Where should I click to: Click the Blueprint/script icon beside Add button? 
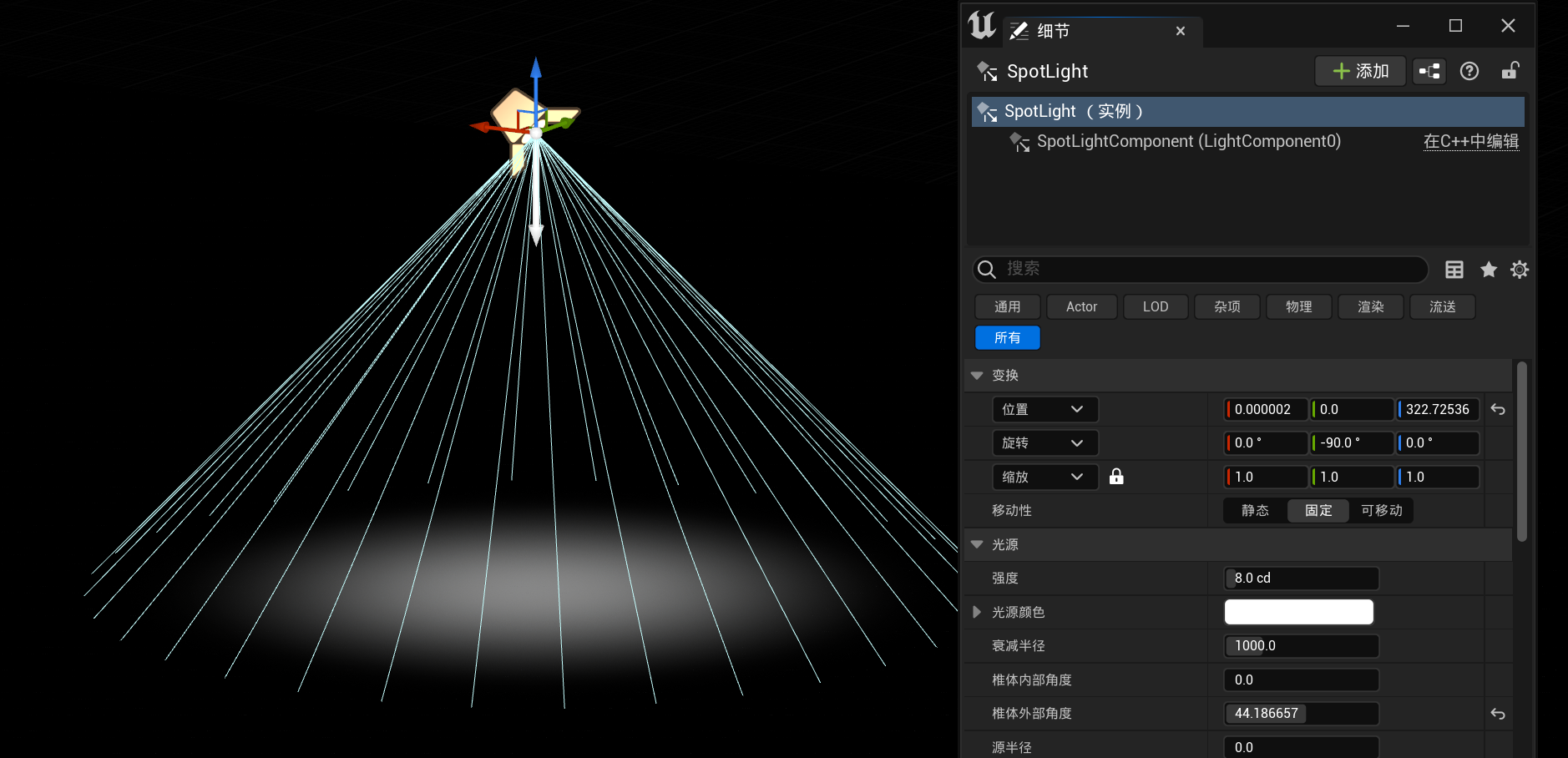pos(1429,72)
